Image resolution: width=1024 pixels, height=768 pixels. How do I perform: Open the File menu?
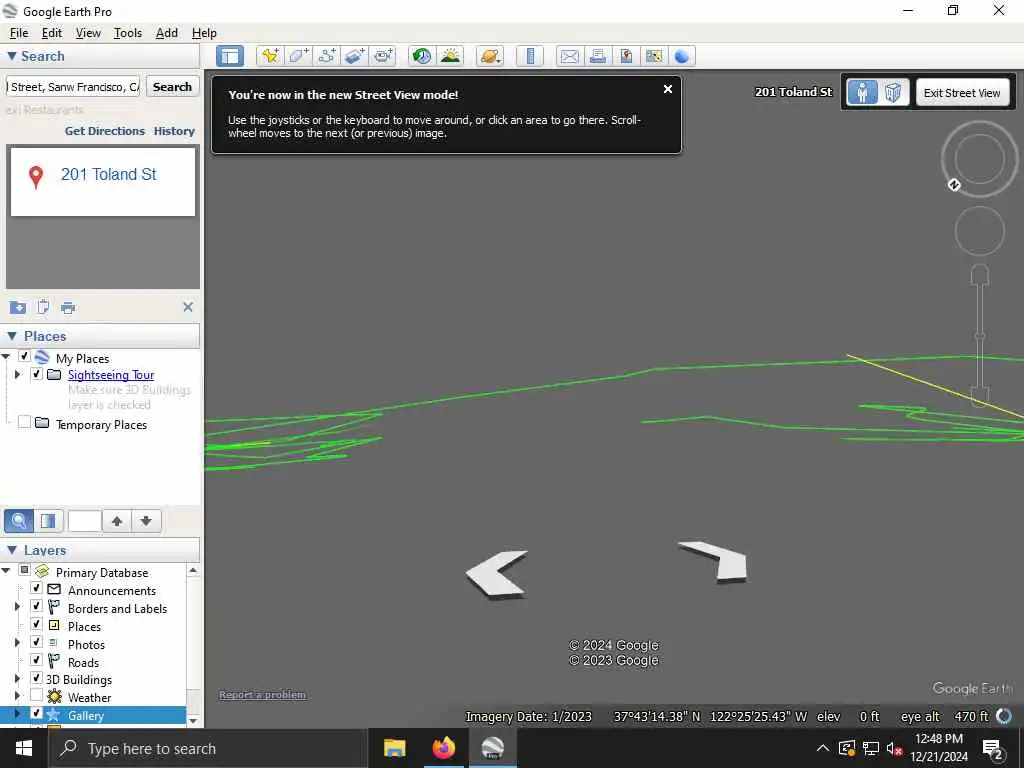[x=19, y=33]
